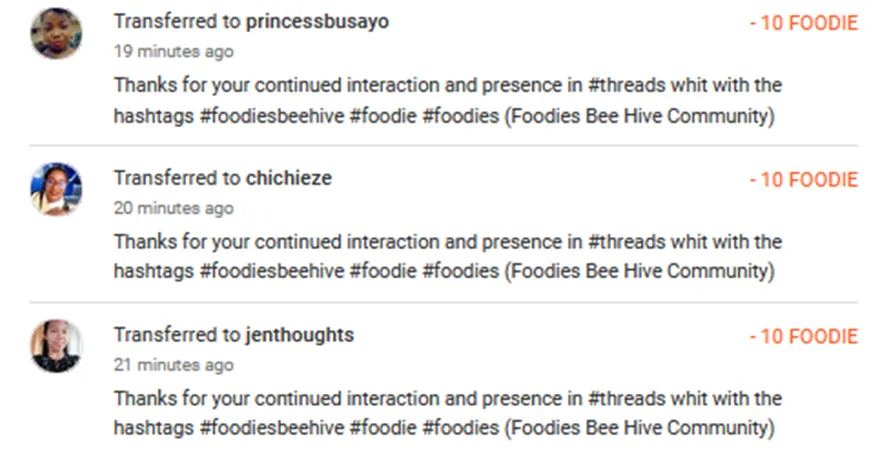This screenshot has width=869, height=449.
Task: Click the '19 minutes ago' timestamp
Action: [x=173, y=52]
